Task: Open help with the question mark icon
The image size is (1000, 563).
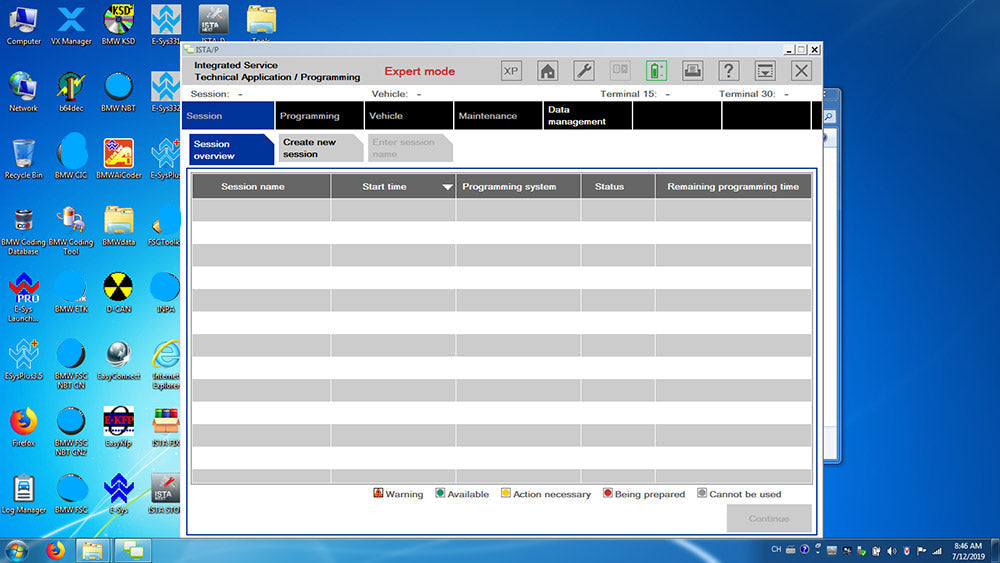Action: tap(729, 71)
